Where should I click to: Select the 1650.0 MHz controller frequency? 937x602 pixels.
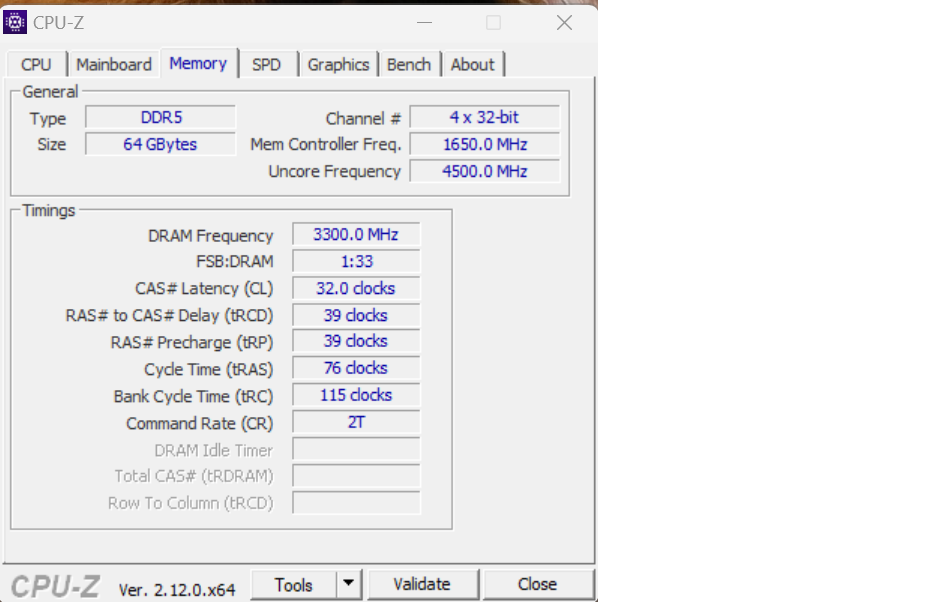485,144
